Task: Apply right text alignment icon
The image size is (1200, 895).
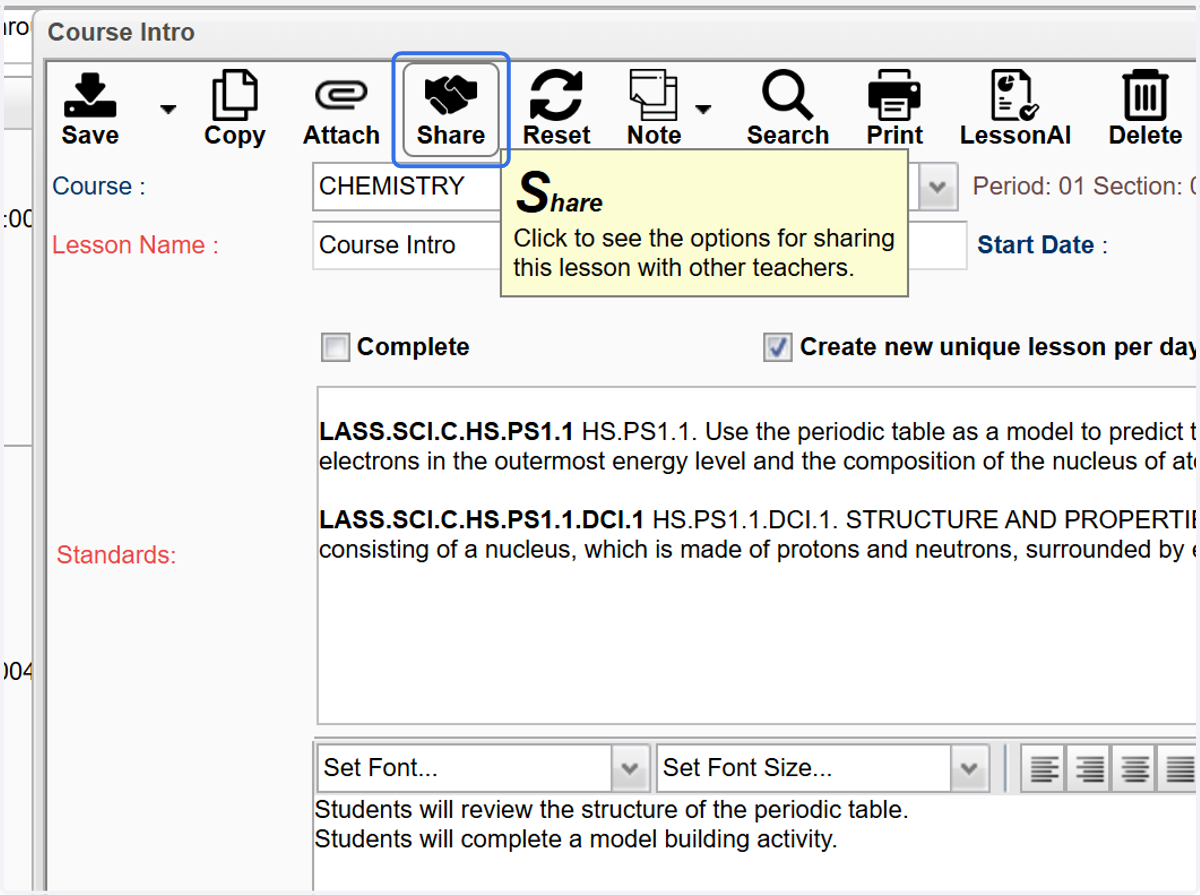Action: click(1089, 768)
